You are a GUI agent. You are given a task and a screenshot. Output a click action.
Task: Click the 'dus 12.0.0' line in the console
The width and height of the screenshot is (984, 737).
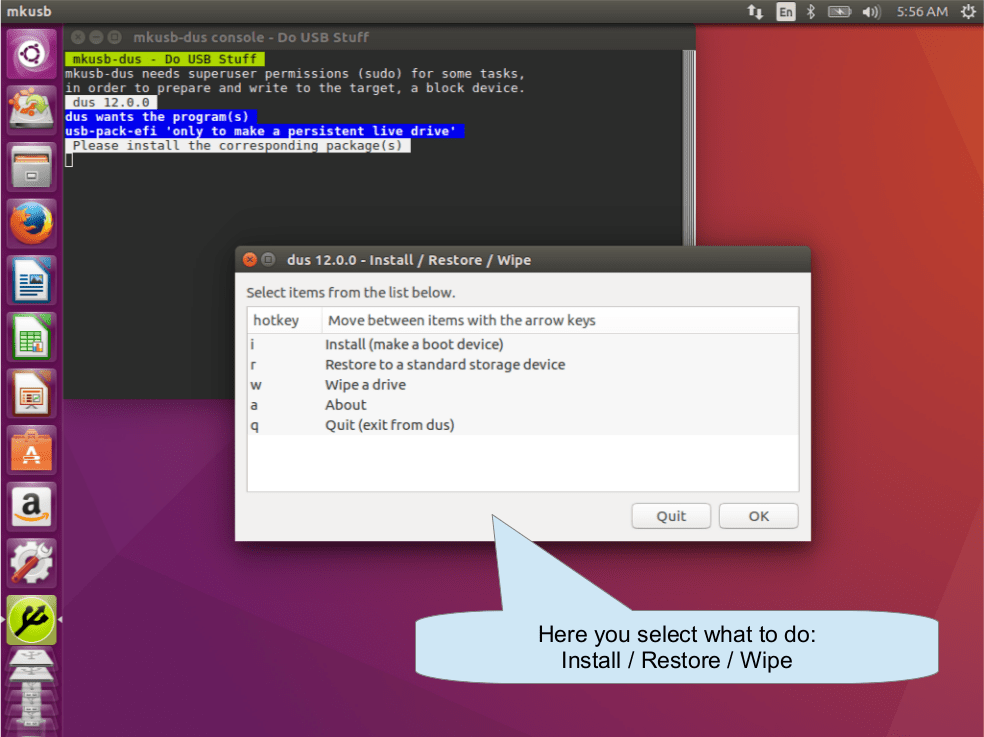click(x=111, y=102)
